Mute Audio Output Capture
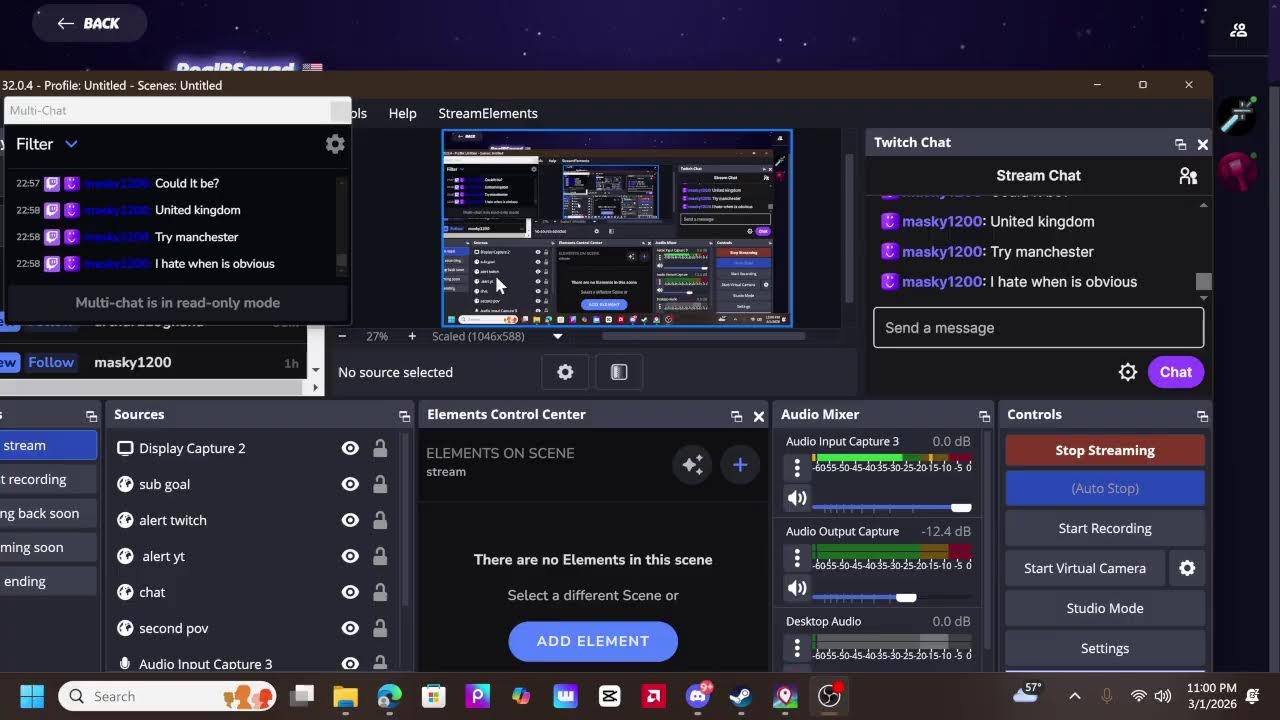Image resolution: width=1280 pixels, height=720 pixels. point(797,588)
